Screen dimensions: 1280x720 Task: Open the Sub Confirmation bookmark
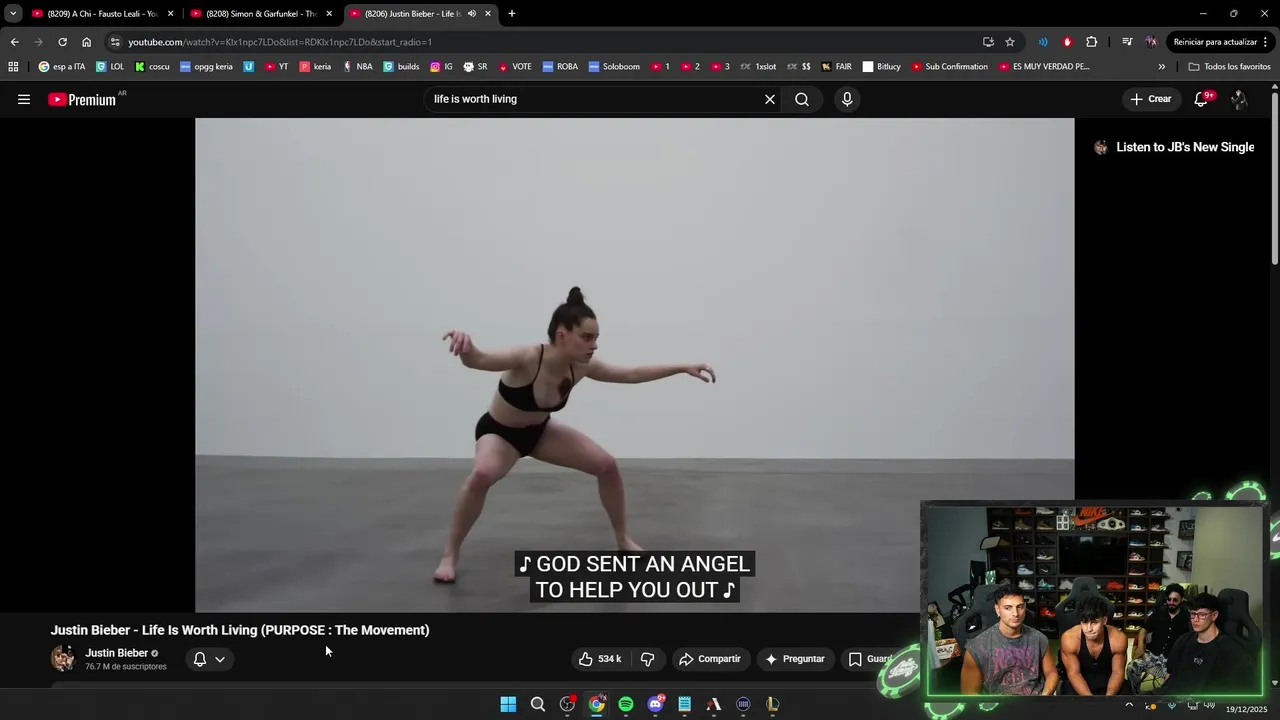click(x=949, y=67)
